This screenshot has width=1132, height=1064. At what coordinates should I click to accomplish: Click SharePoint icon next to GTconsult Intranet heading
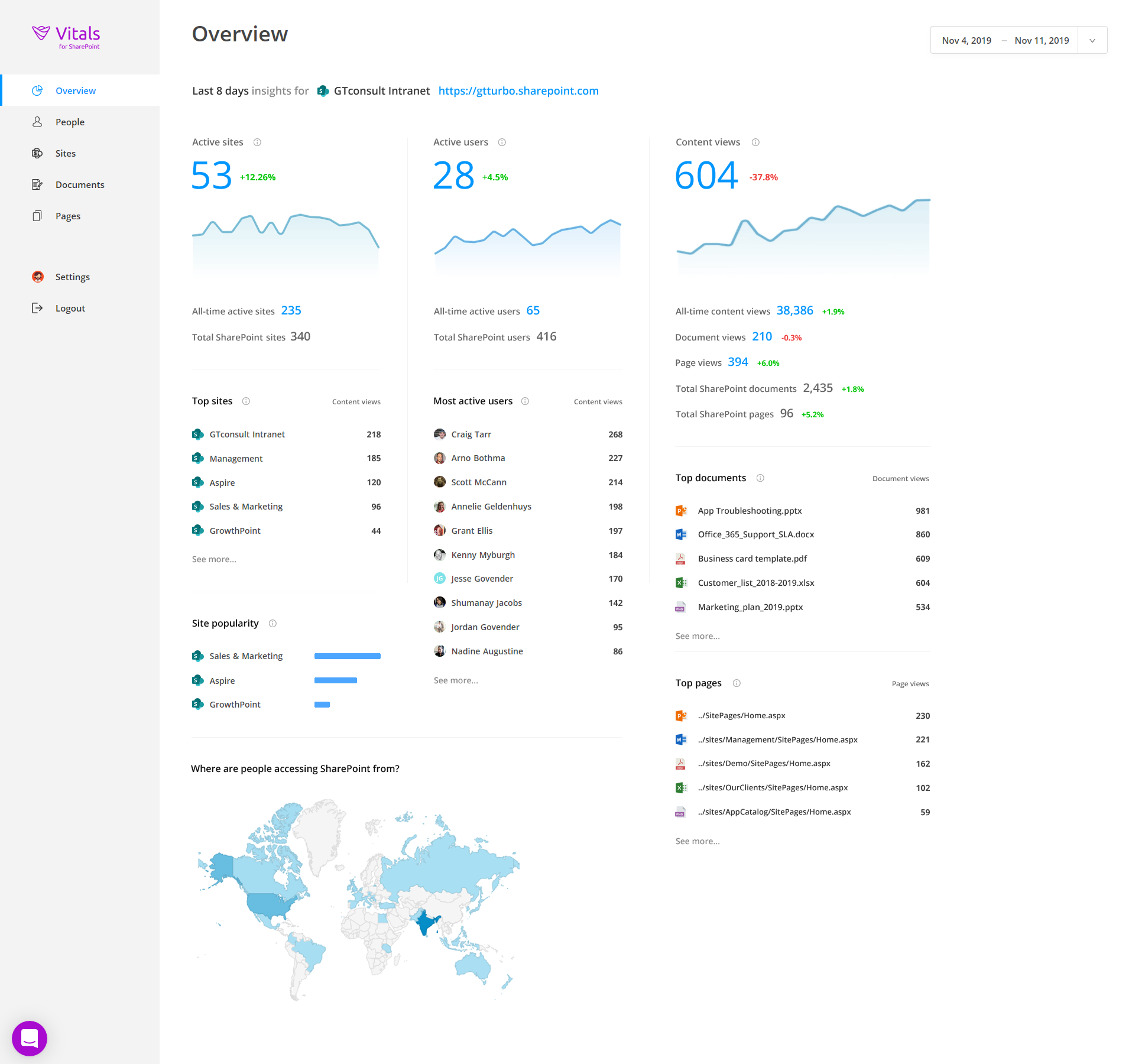[323, 91]
